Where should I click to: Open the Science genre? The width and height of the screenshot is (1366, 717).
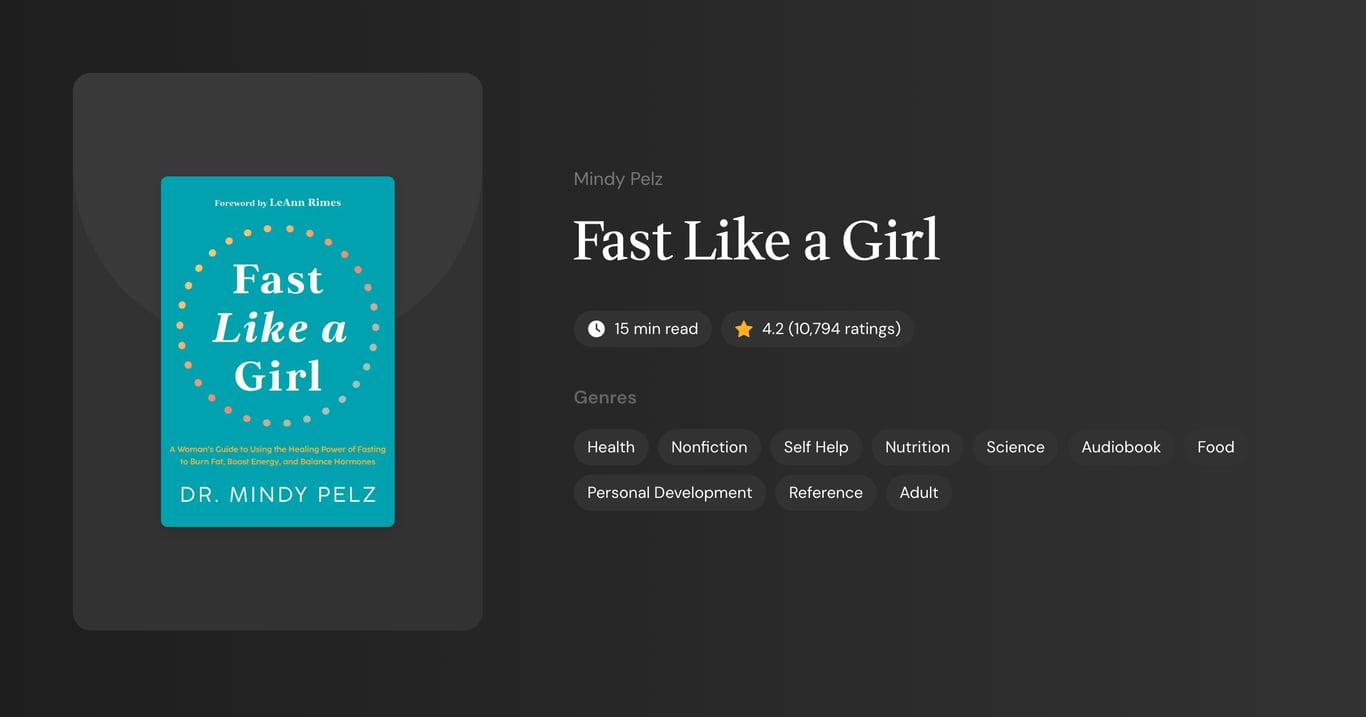[1015, 447]
